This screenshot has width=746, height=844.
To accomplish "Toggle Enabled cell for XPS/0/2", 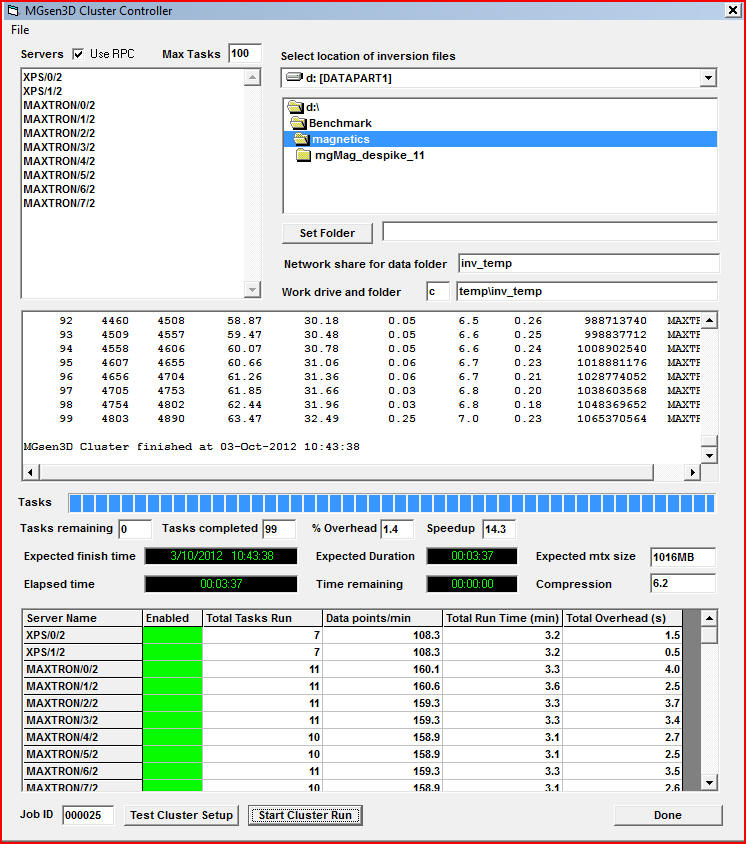I will pyautogui.click(x=172, y=635).
